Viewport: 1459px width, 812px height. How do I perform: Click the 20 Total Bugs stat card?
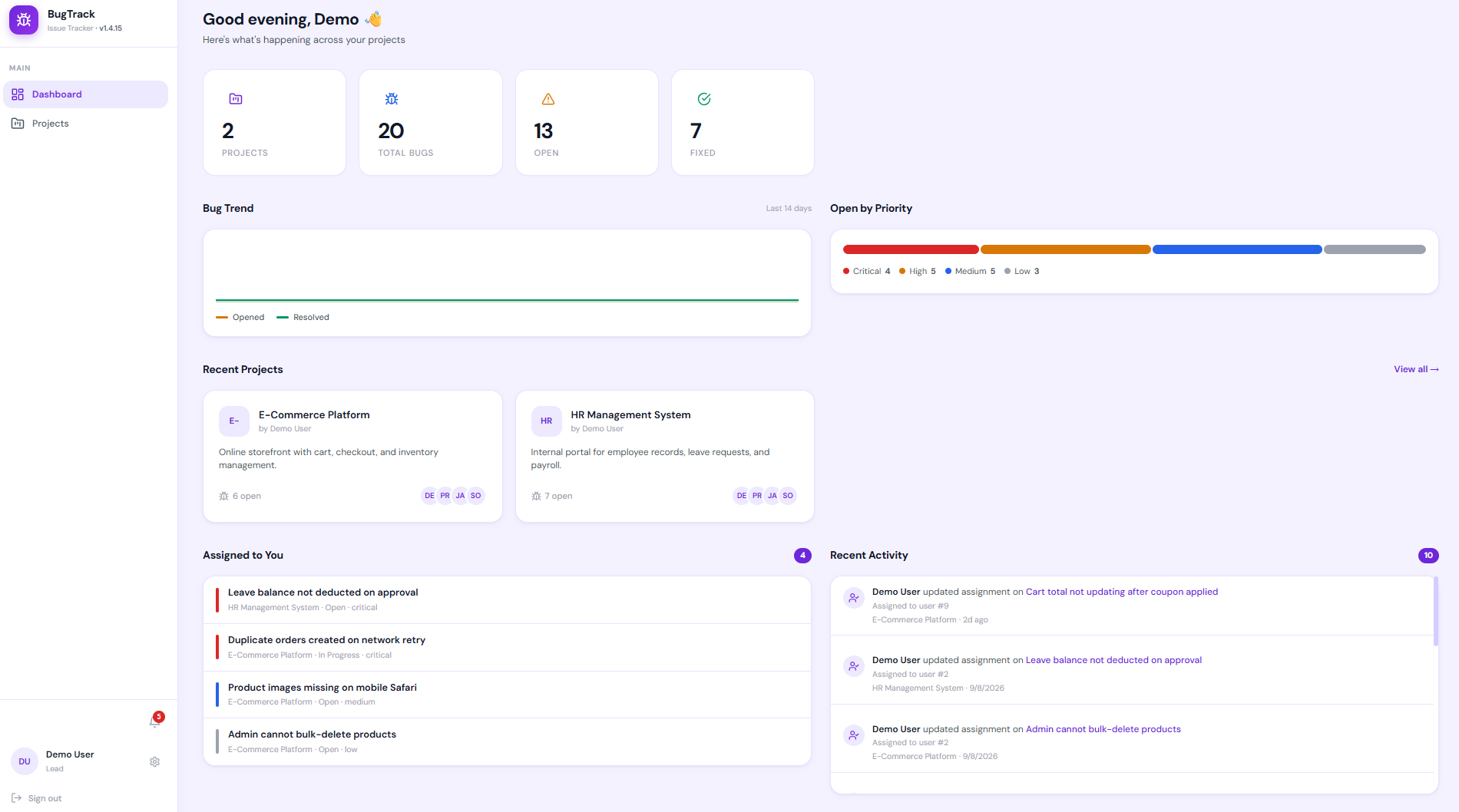coord(431,123)
